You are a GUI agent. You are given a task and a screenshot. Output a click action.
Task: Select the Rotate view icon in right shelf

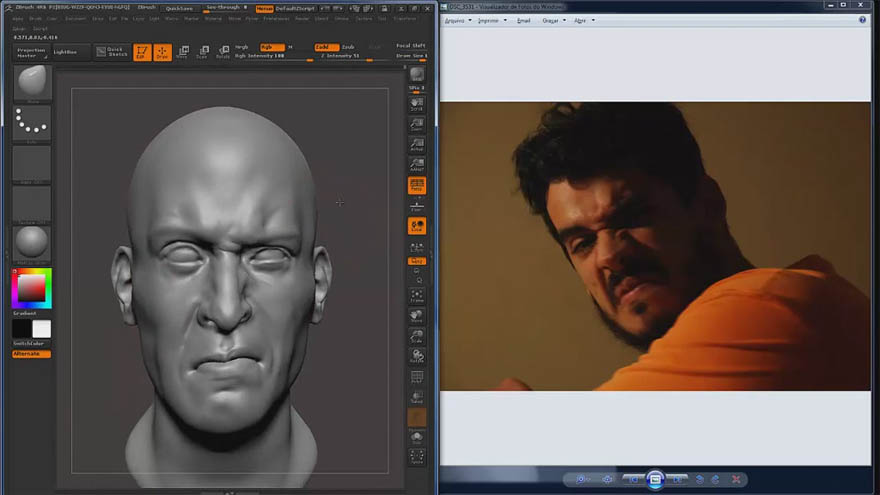click(416, 357)
